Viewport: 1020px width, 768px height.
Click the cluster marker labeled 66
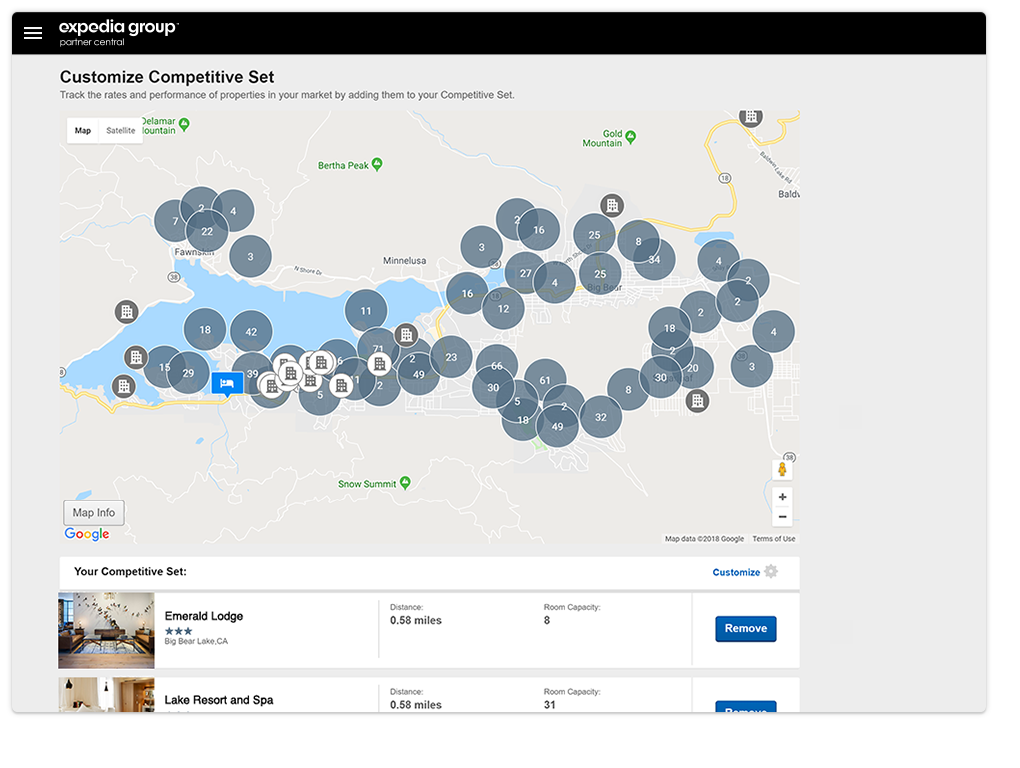click(x=496, y=365)
